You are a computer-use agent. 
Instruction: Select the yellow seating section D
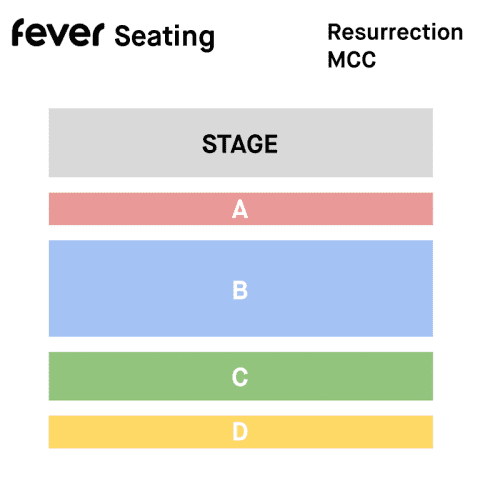coord(241,432)
